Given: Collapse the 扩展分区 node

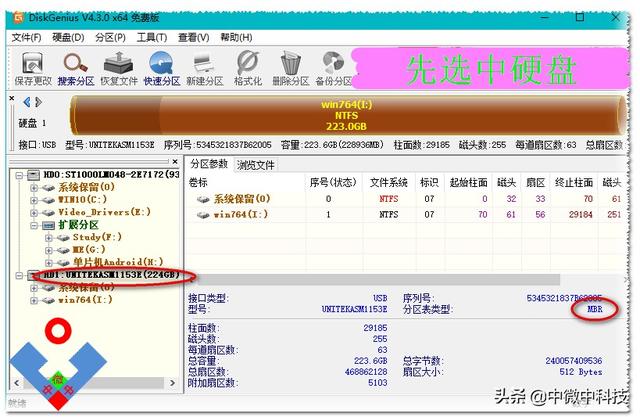Looking at the screenshot, I should pyautogui.click(x=34, y=225).
